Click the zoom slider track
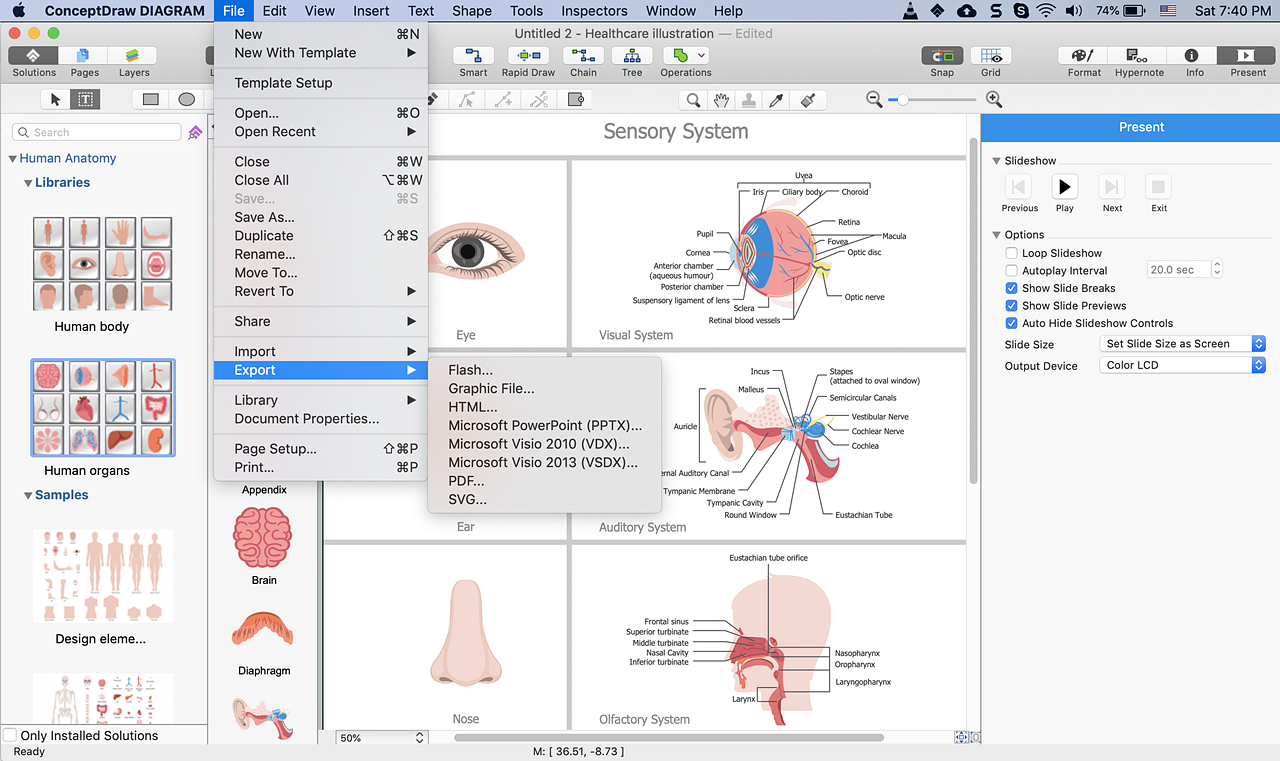1280x761 pixels. click(x=940, y=99)
